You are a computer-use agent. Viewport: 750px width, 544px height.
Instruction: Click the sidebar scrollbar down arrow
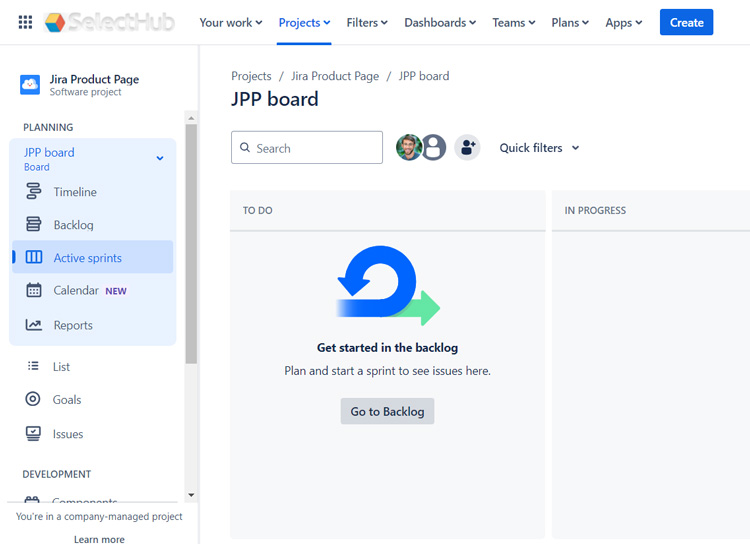click(191, 495)
